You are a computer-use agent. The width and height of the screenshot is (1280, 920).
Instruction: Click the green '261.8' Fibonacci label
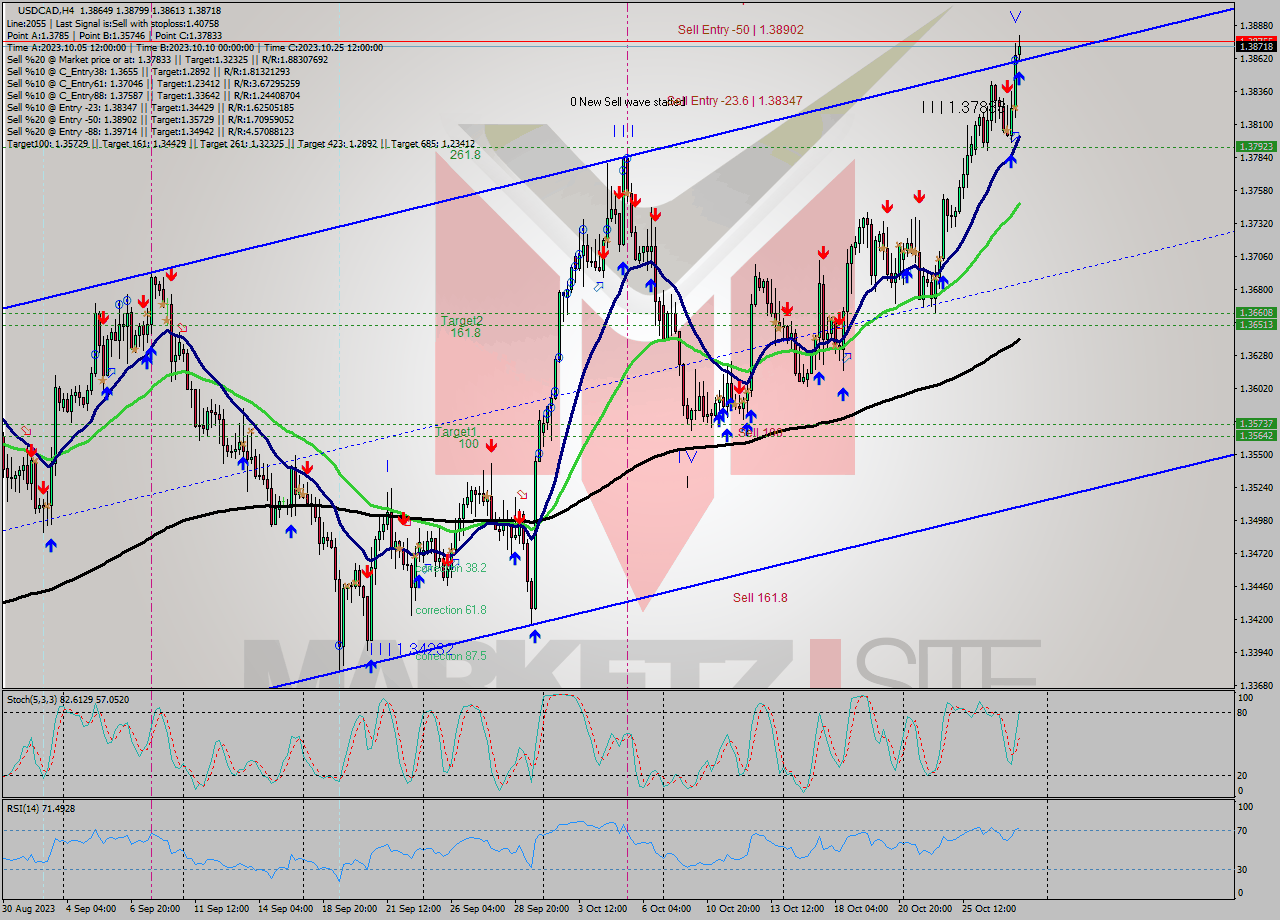point(465,155)
